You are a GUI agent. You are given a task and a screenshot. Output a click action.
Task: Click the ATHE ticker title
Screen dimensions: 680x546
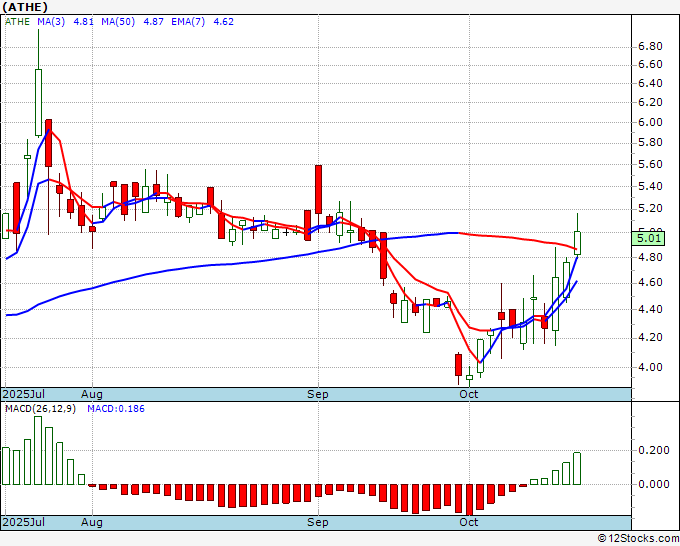click(25, 7)
